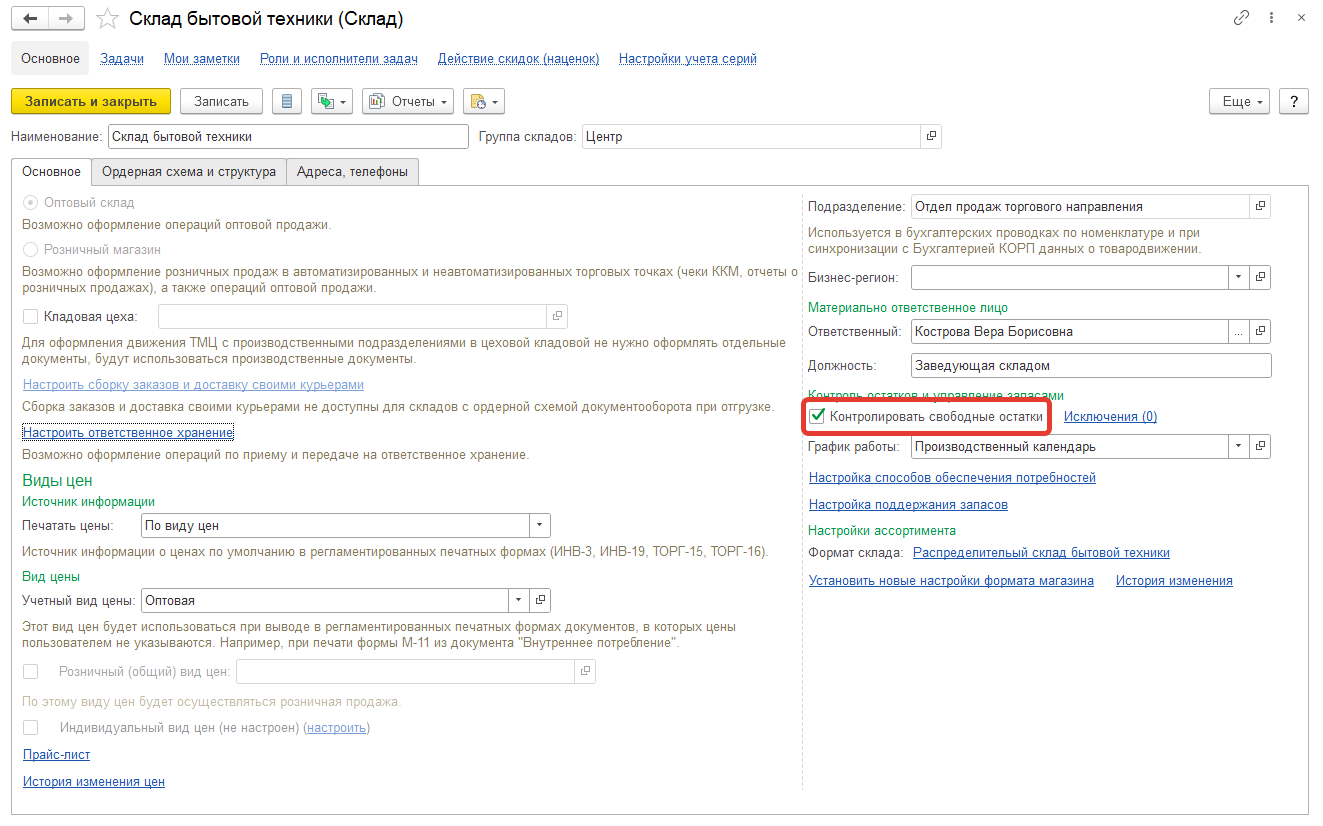Expand the Печатать цены dropdown
The image size is (1323, 826).
tap(540, 525)
